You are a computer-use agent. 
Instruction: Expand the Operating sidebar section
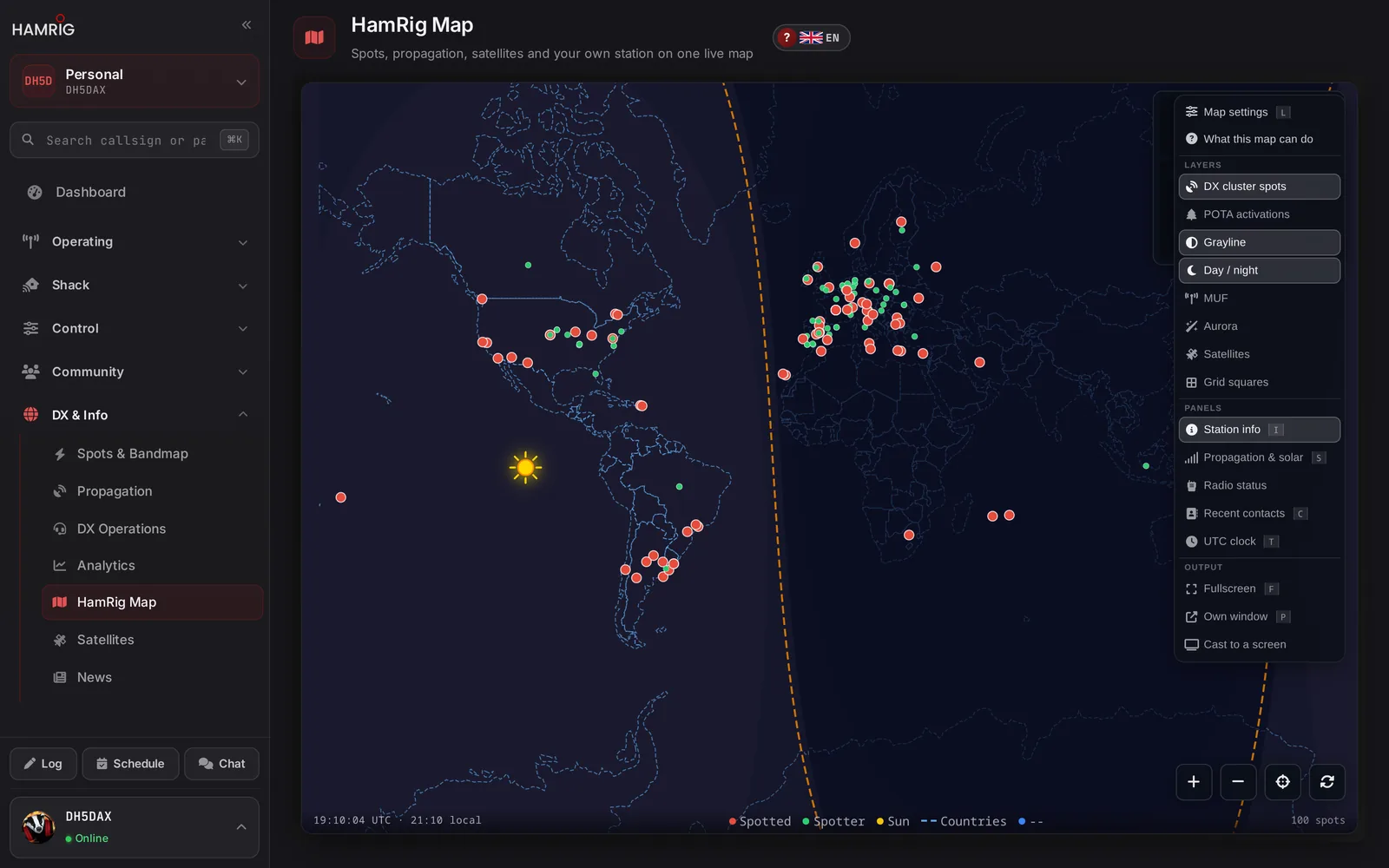coord(135,241)
